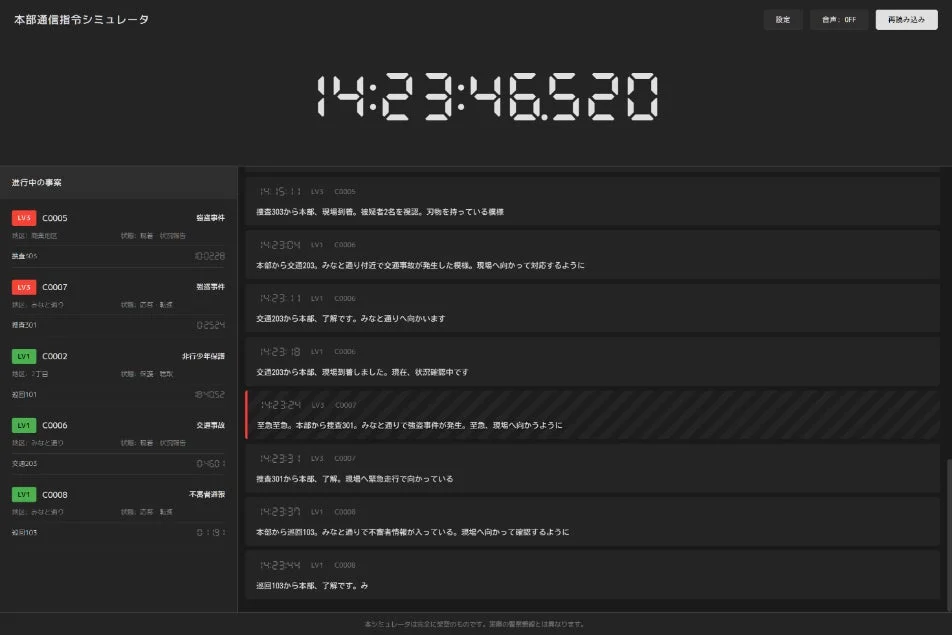This screenshot has height=635, width=952.
Task: Click the LV3 badge on incident C0007
Action: pyautogui.click(x=22, y=287)
